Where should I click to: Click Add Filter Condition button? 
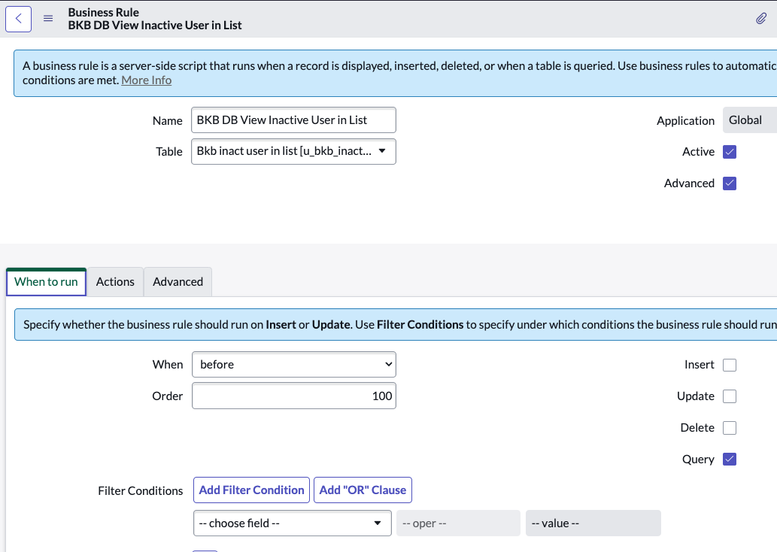(251, 490)
